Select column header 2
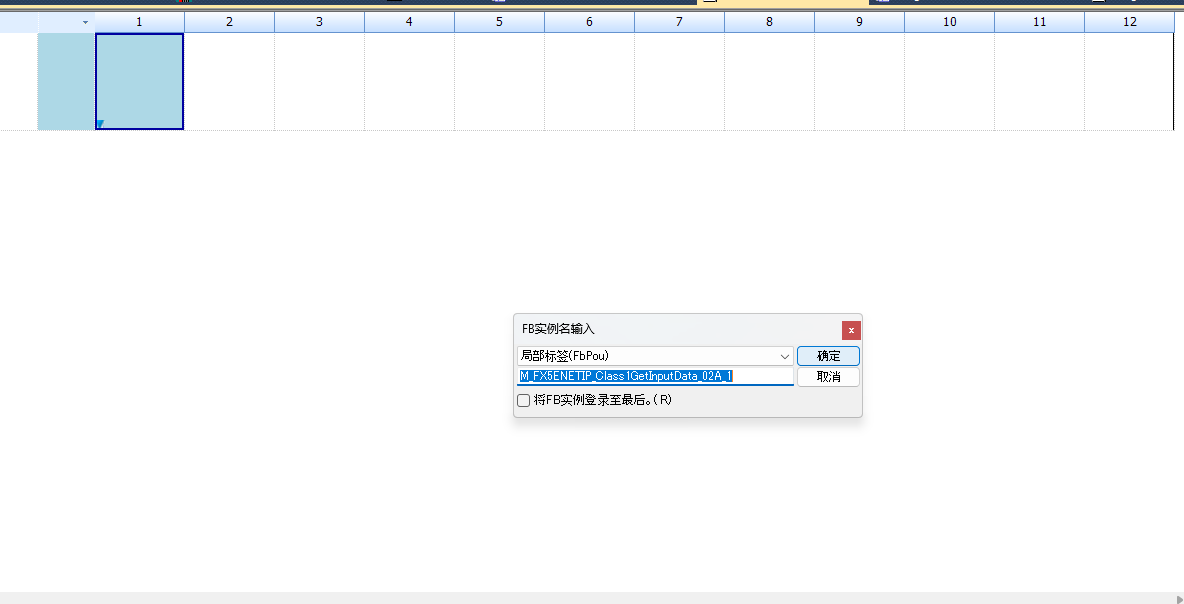Screen dimensions: 1184x604 click(229, 22)
